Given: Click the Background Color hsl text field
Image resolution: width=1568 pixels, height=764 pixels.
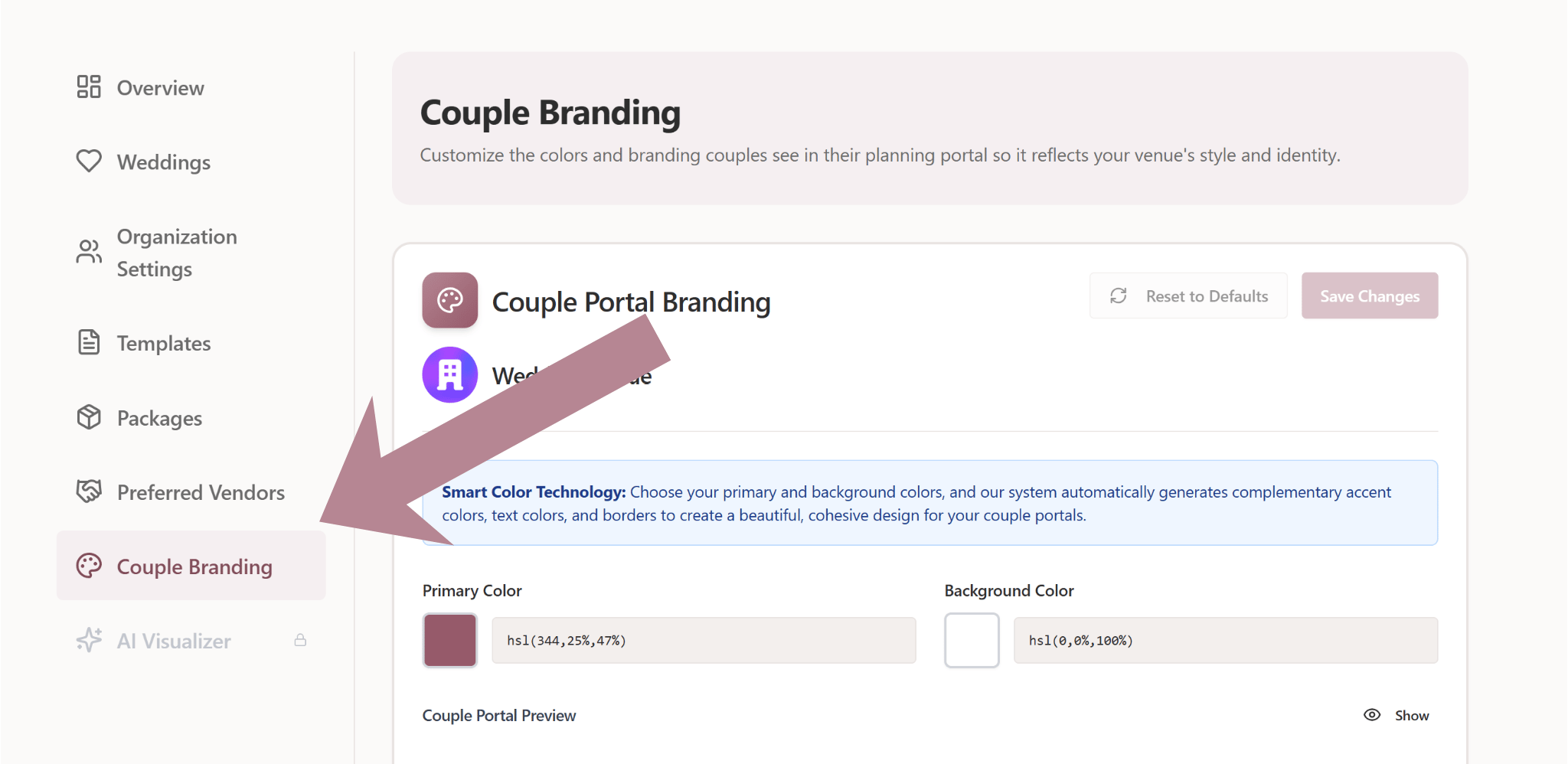Looking at the screenshot, I should click(x=1225, y=640).
